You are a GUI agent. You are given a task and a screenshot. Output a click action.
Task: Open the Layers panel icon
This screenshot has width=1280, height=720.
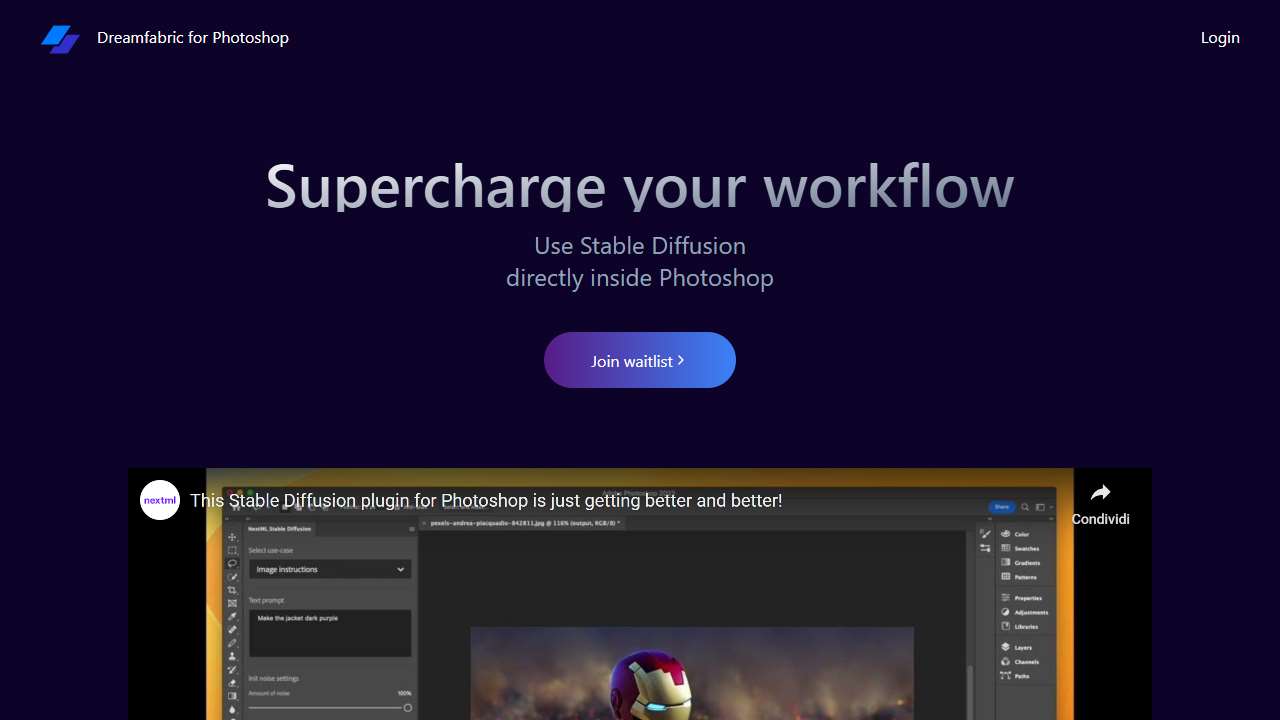1006,647
